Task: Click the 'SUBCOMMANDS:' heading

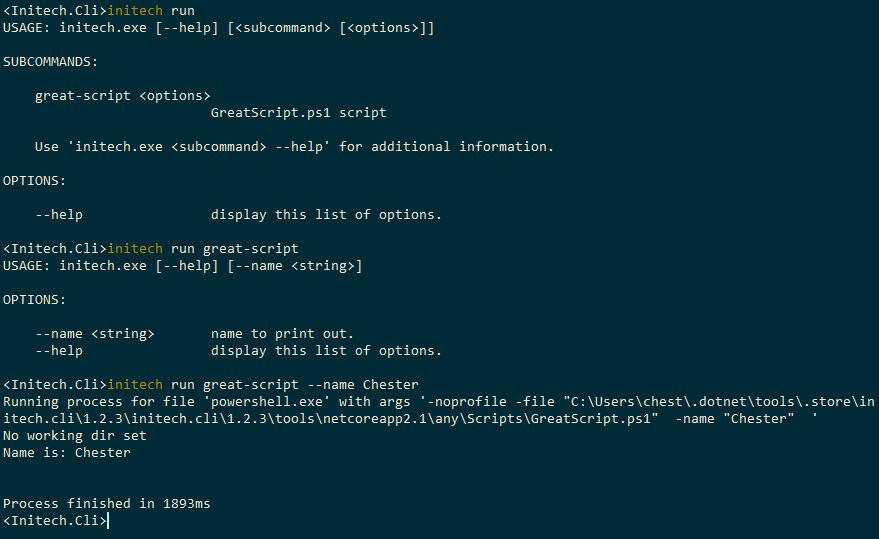Action: point(50,61)
